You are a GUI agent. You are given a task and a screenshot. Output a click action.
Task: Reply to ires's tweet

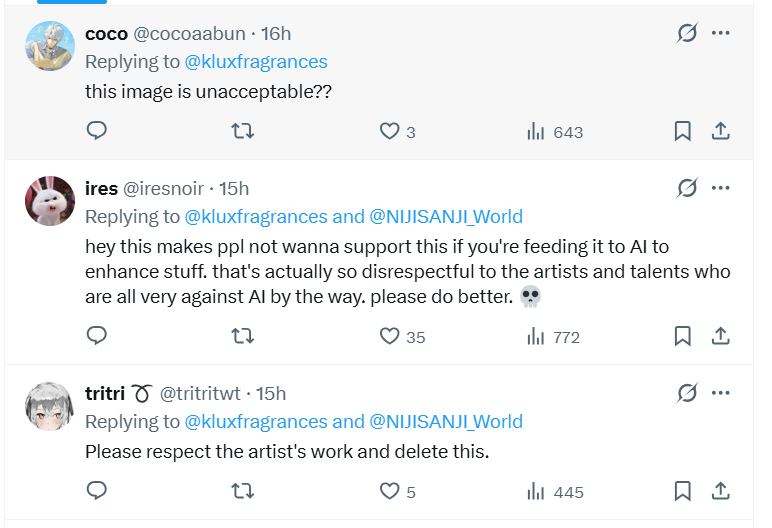97,336
